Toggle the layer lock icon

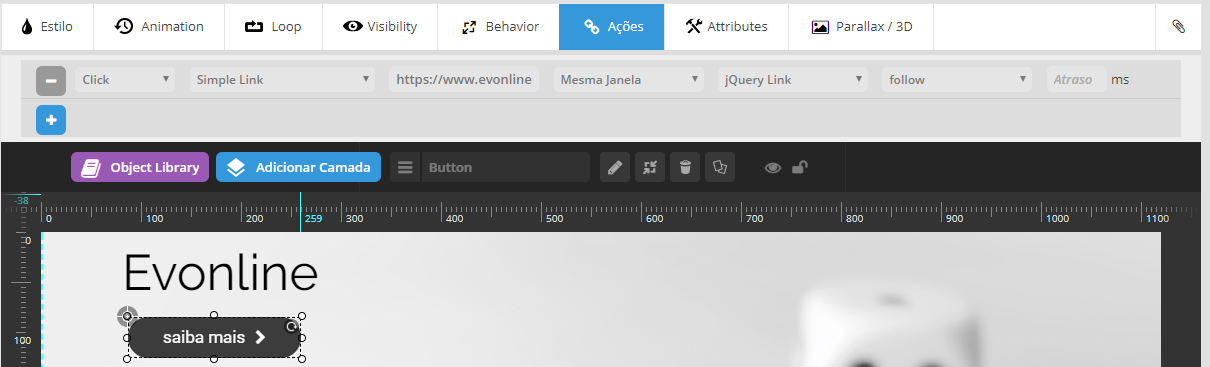click(800, 167)
